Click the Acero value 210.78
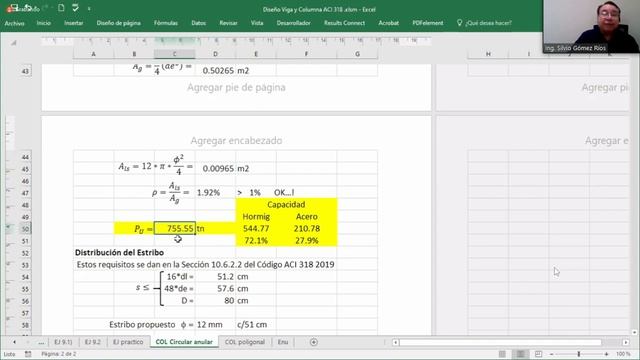Image resolution: width=640 pixels, height=360 pixels. (307, 229)
